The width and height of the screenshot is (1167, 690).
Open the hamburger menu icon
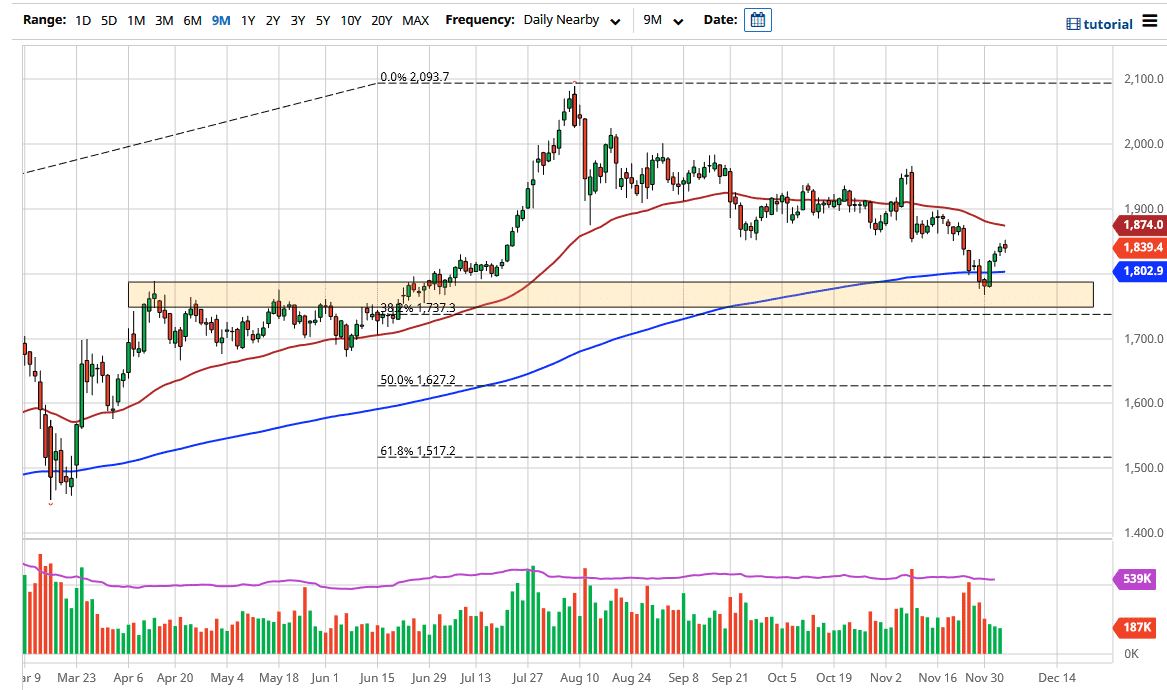(1151, 21)
